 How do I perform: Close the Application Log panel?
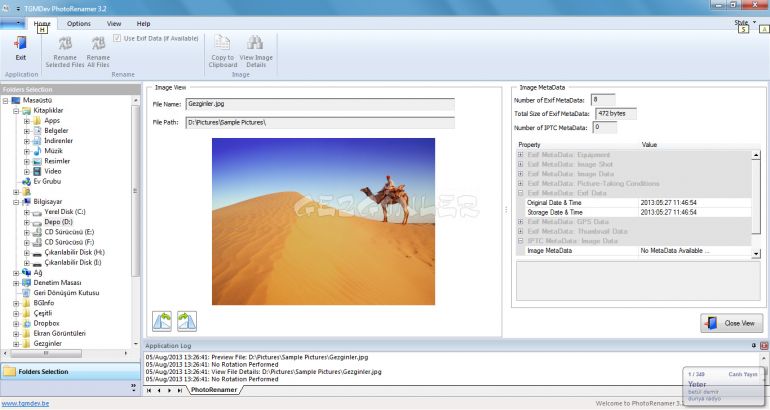tap(763, 345)
